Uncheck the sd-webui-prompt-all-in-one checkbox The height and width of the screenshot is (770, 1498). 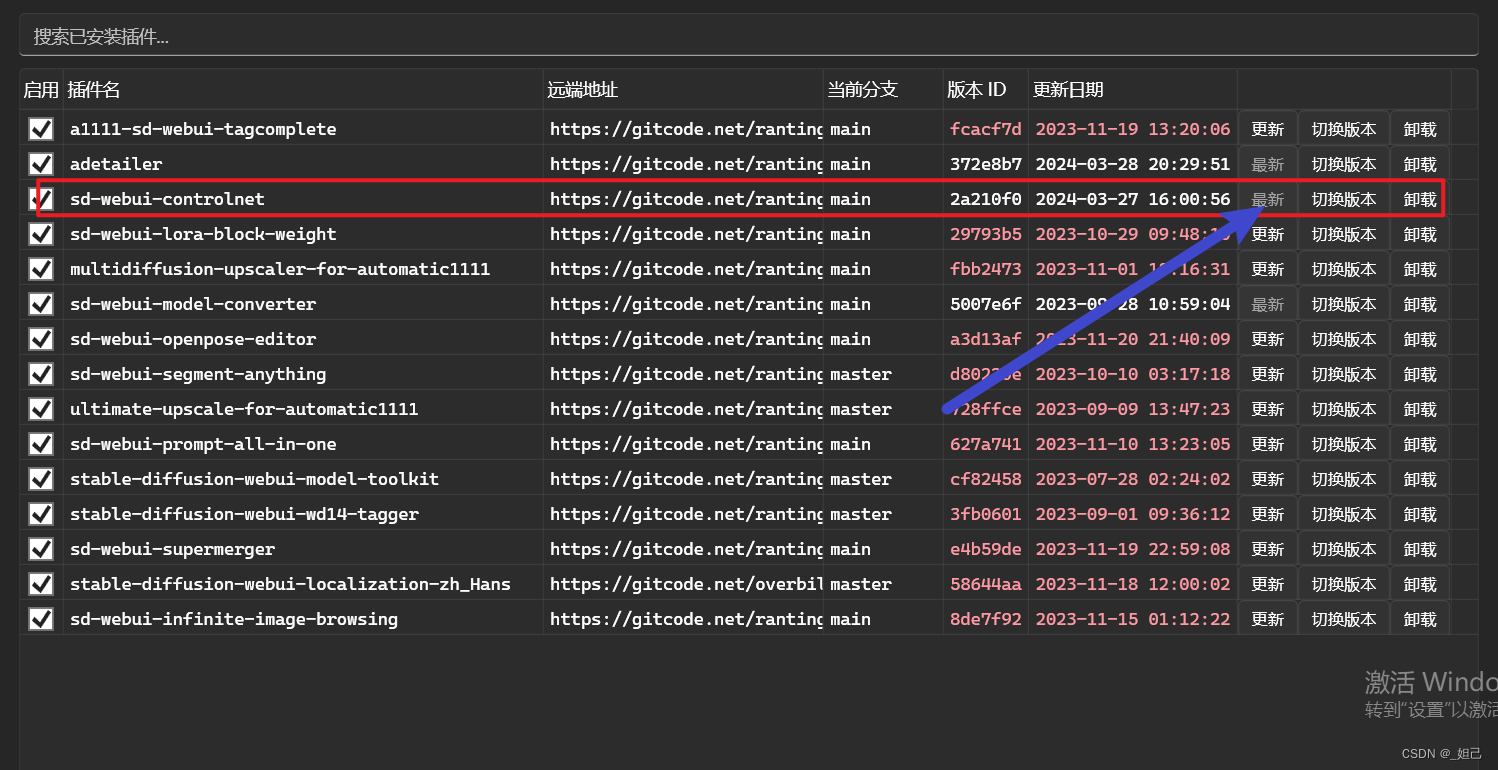pos(41,444)
